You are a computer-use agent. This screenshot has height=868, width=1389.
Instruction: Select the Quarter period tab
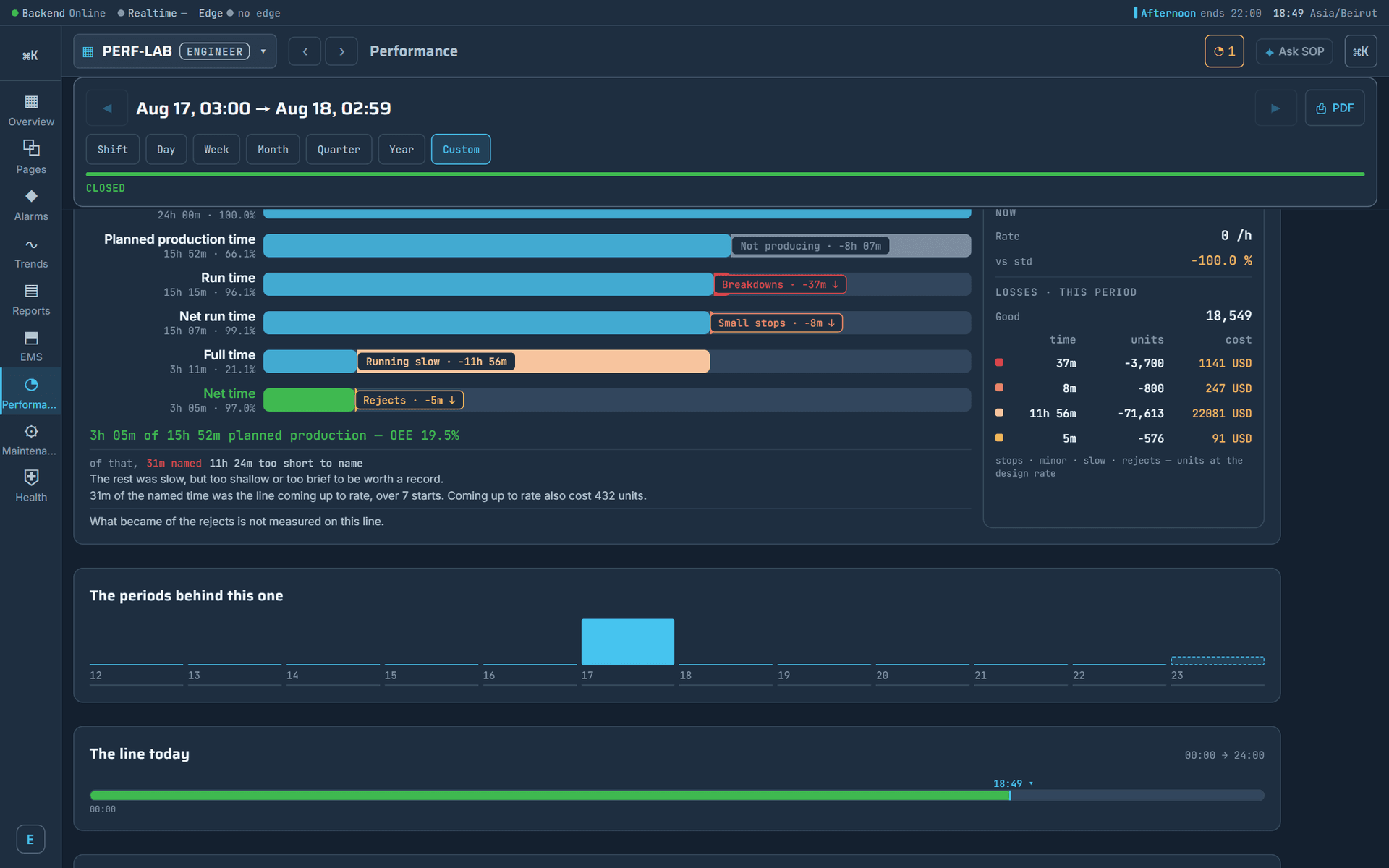tap(339, 149)
